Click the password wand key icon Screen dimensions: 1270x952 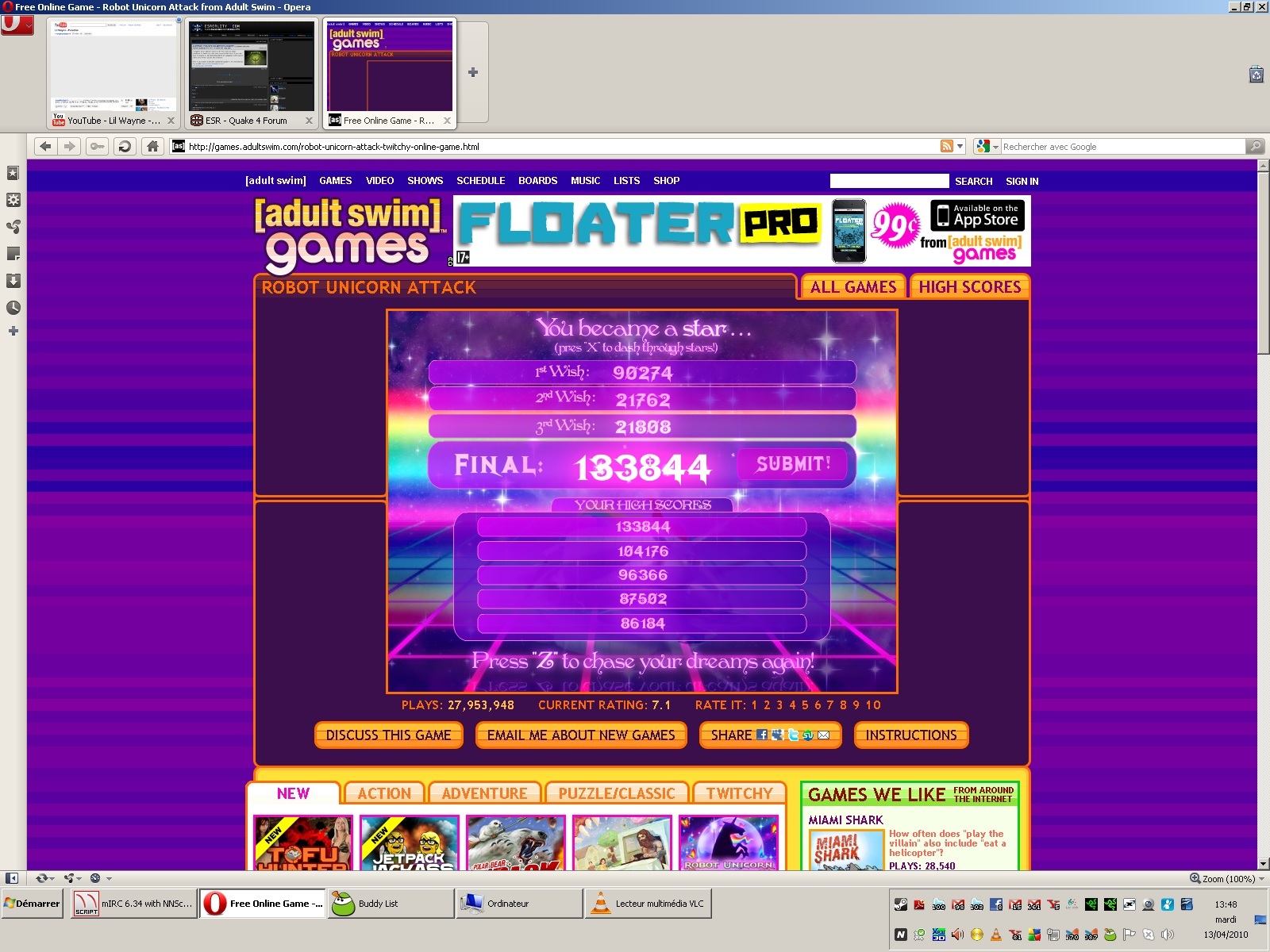point(97,146)
